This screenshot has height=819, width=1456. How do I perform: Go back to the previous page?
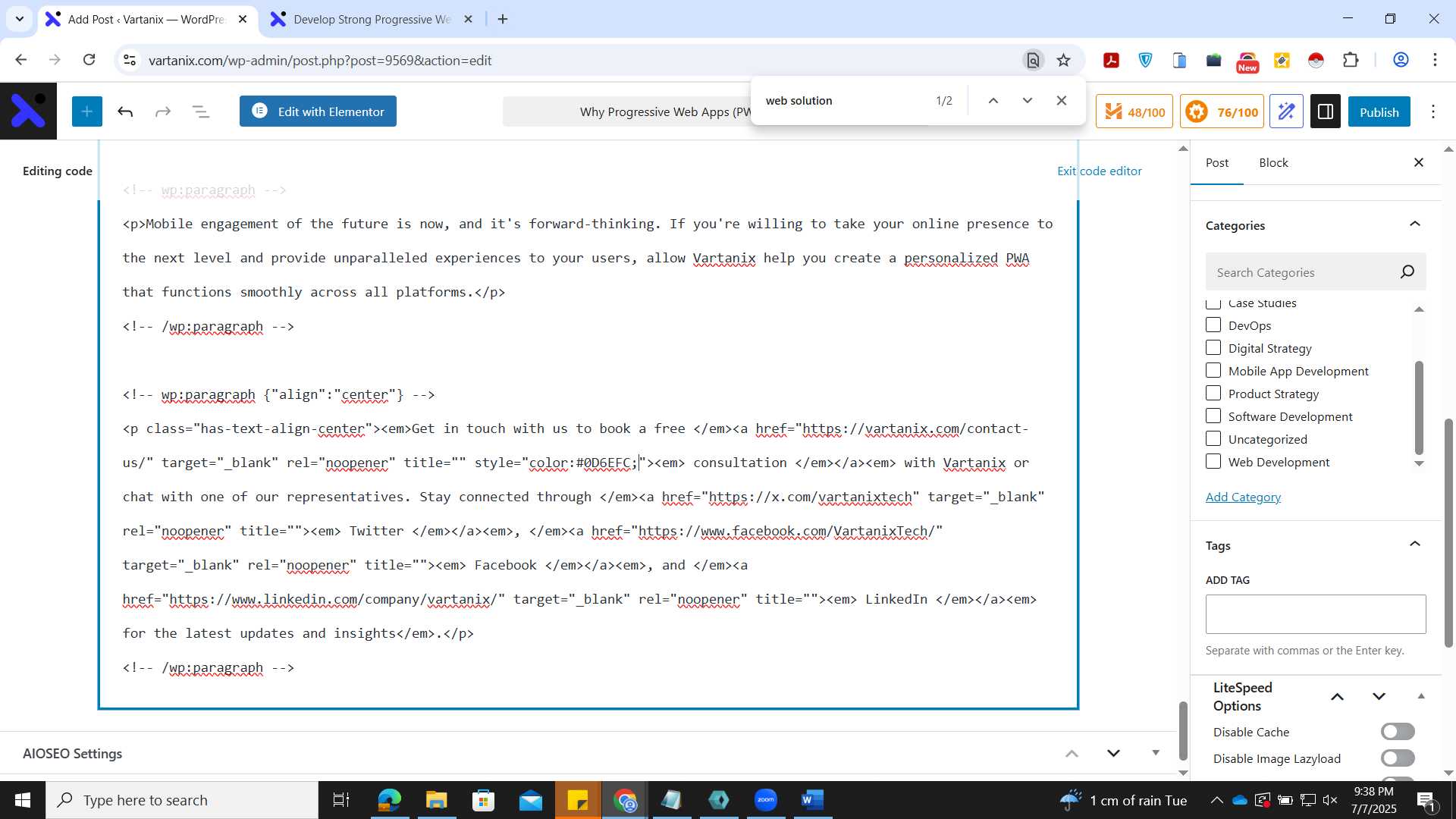(21, 60)
